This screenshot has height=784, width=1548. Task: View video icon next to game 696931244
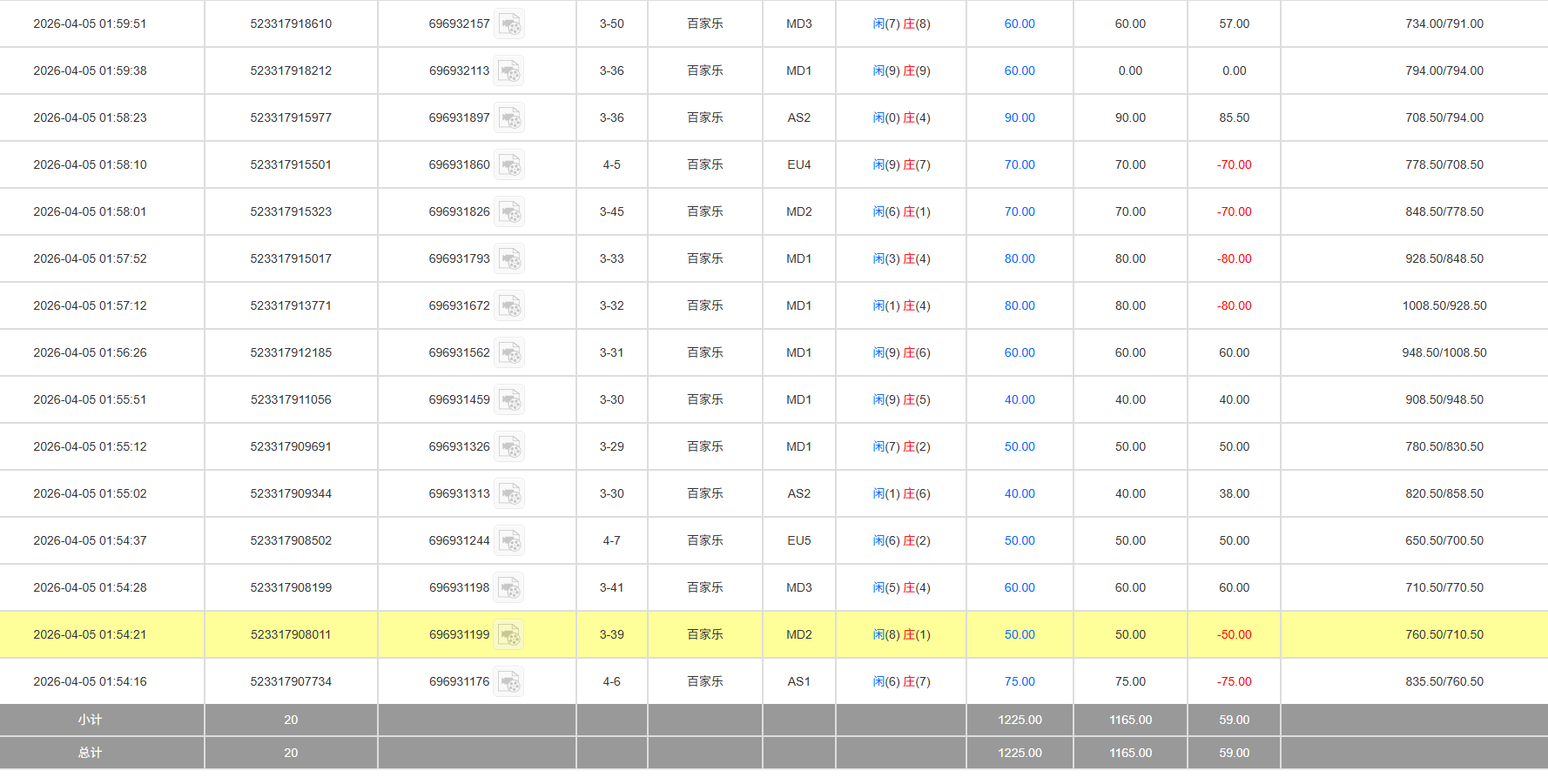click(x=509, y=540)
